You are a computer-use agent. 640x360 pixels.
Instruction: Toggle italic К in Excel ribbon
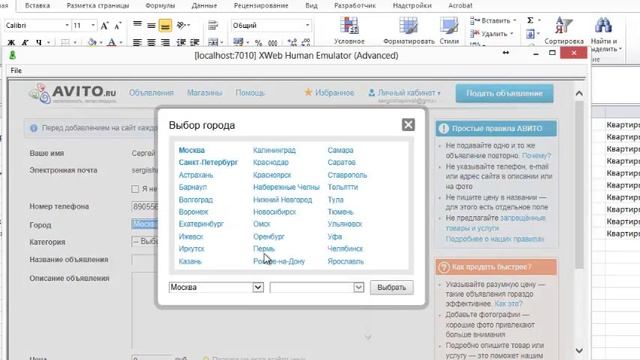(25, 42)
